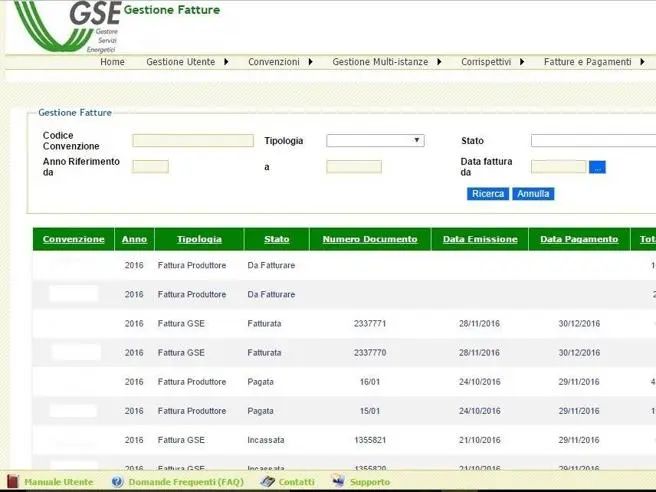Click the Annulla button
This screenshot has height=492, width=656.
point(533,194)
